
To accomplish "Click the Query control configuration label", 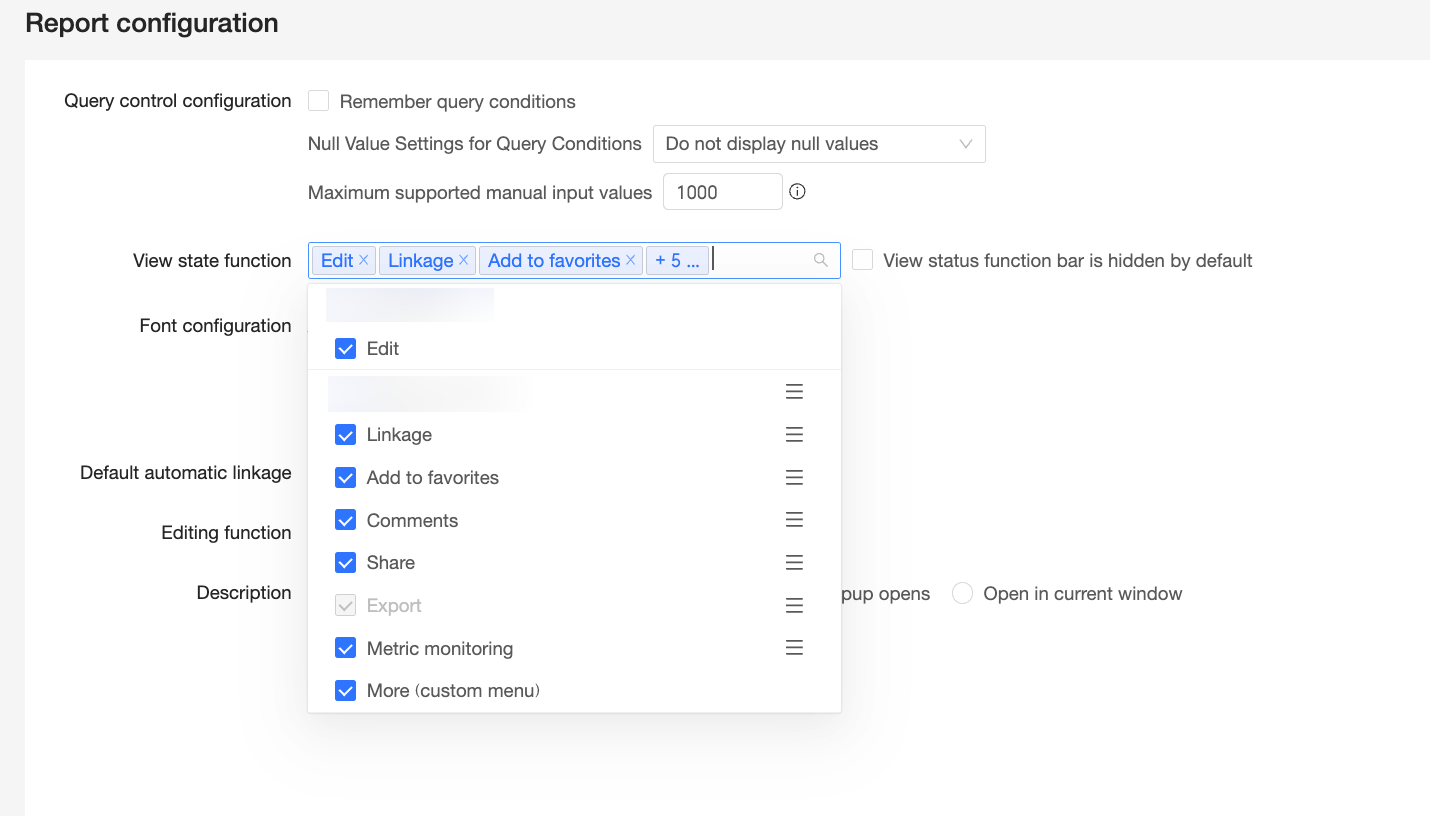I will pos(178,101).
